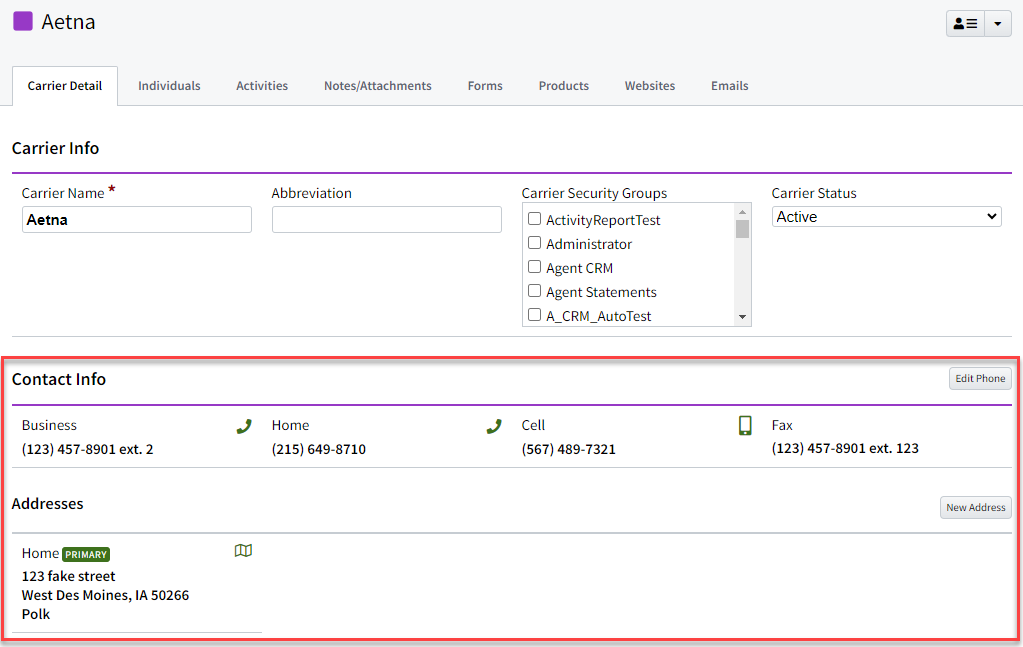
Task: Click the security groups scrollbar thumb
Action: click(x=742, y=229)
